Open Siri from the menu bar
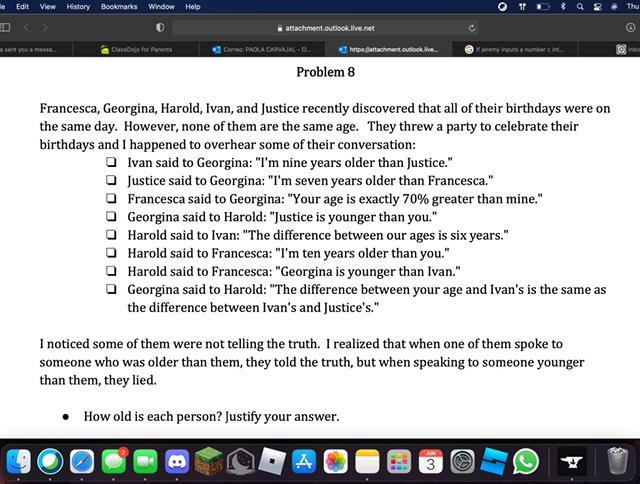 (614, 7)
